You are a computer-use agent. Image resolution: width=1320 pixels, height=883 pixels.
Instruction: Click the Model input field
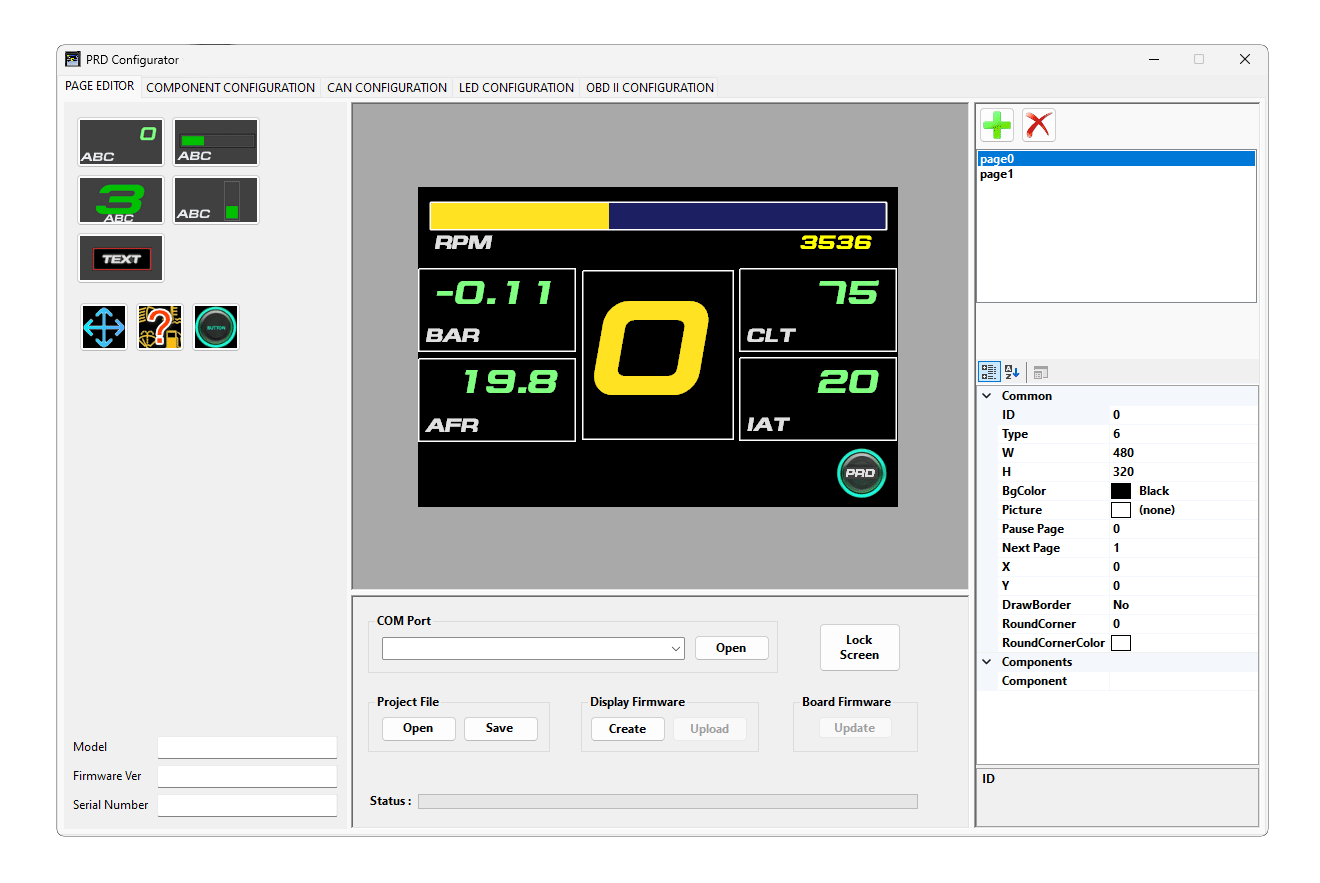(247, 747)
